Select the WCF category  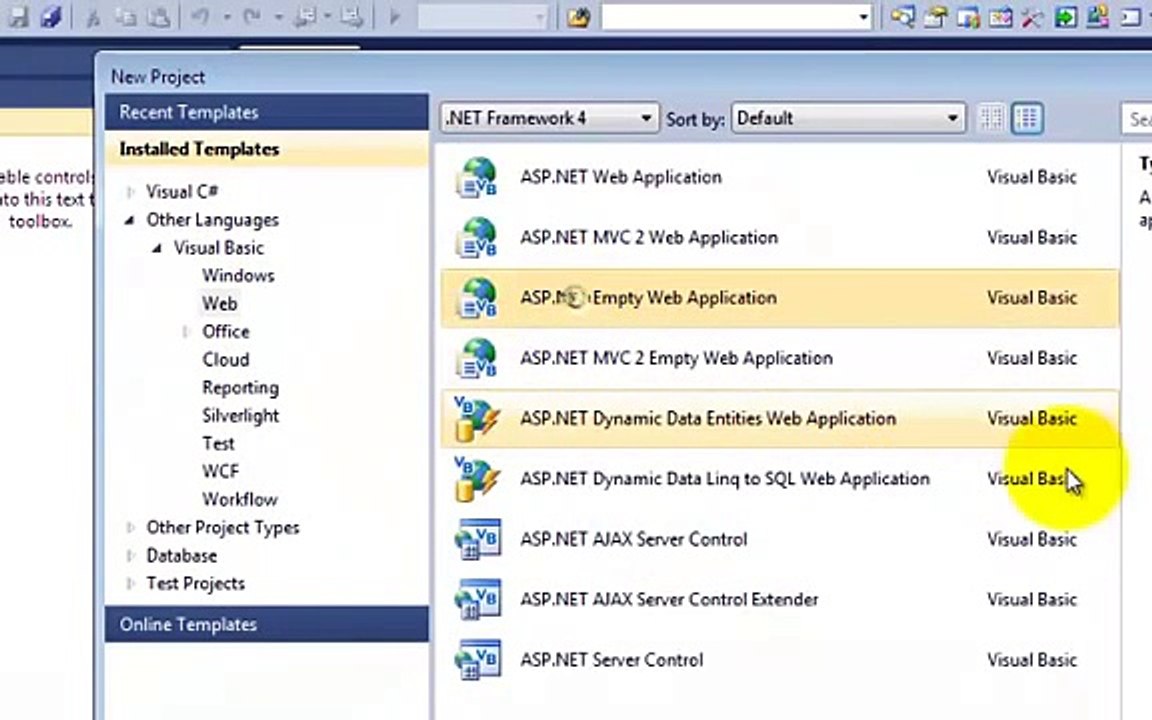tap(220, 472)
